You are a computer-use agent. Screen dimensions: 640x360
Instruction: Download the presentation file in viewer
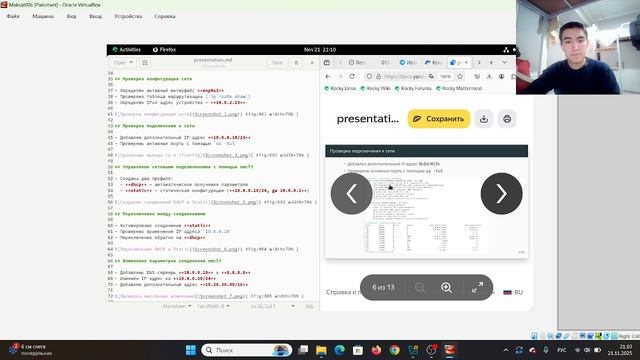[484, 119]
